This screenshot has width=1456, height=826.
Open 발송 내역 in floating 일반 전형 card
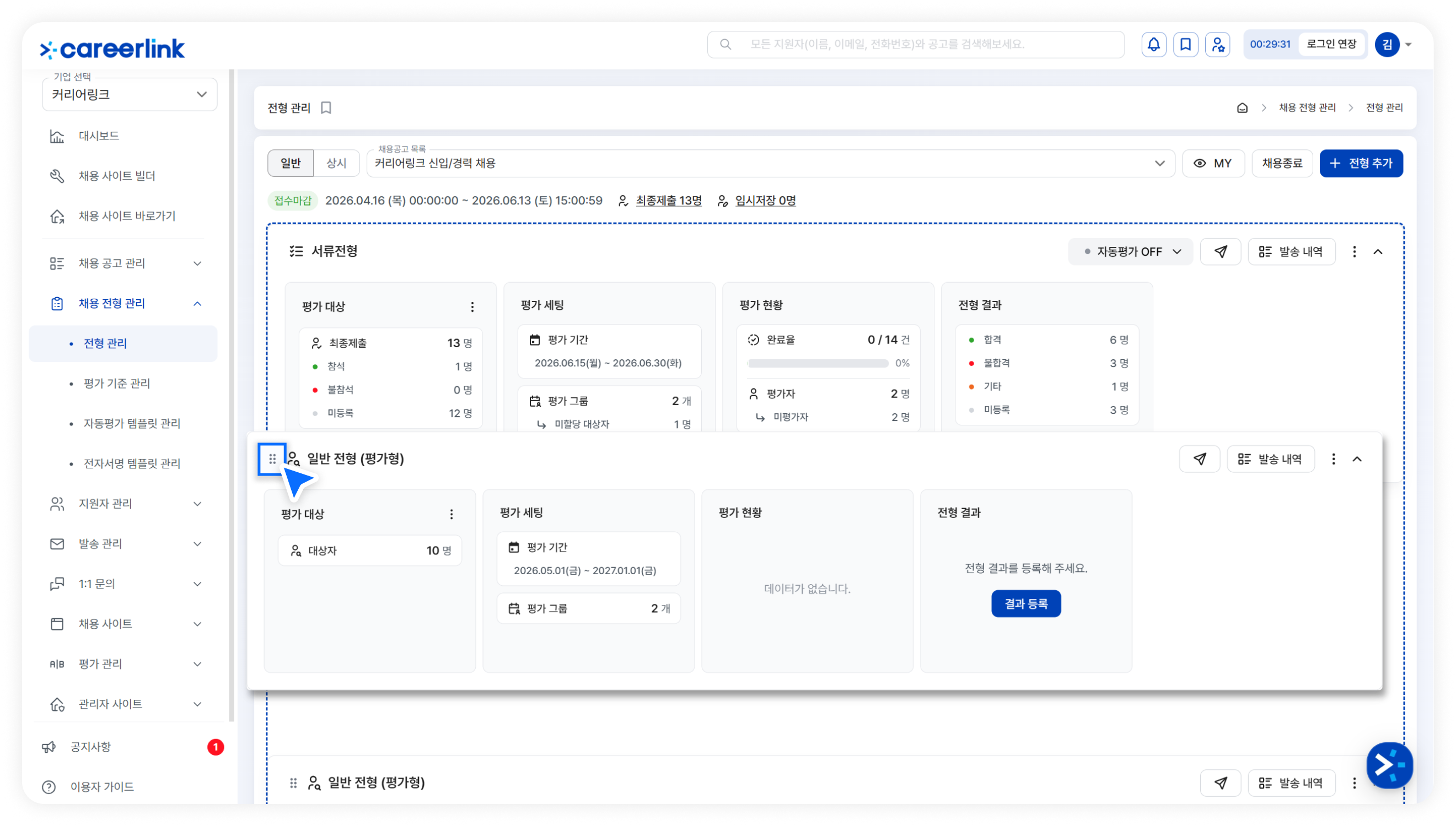pyautogui.click(x=1270, y=459)
